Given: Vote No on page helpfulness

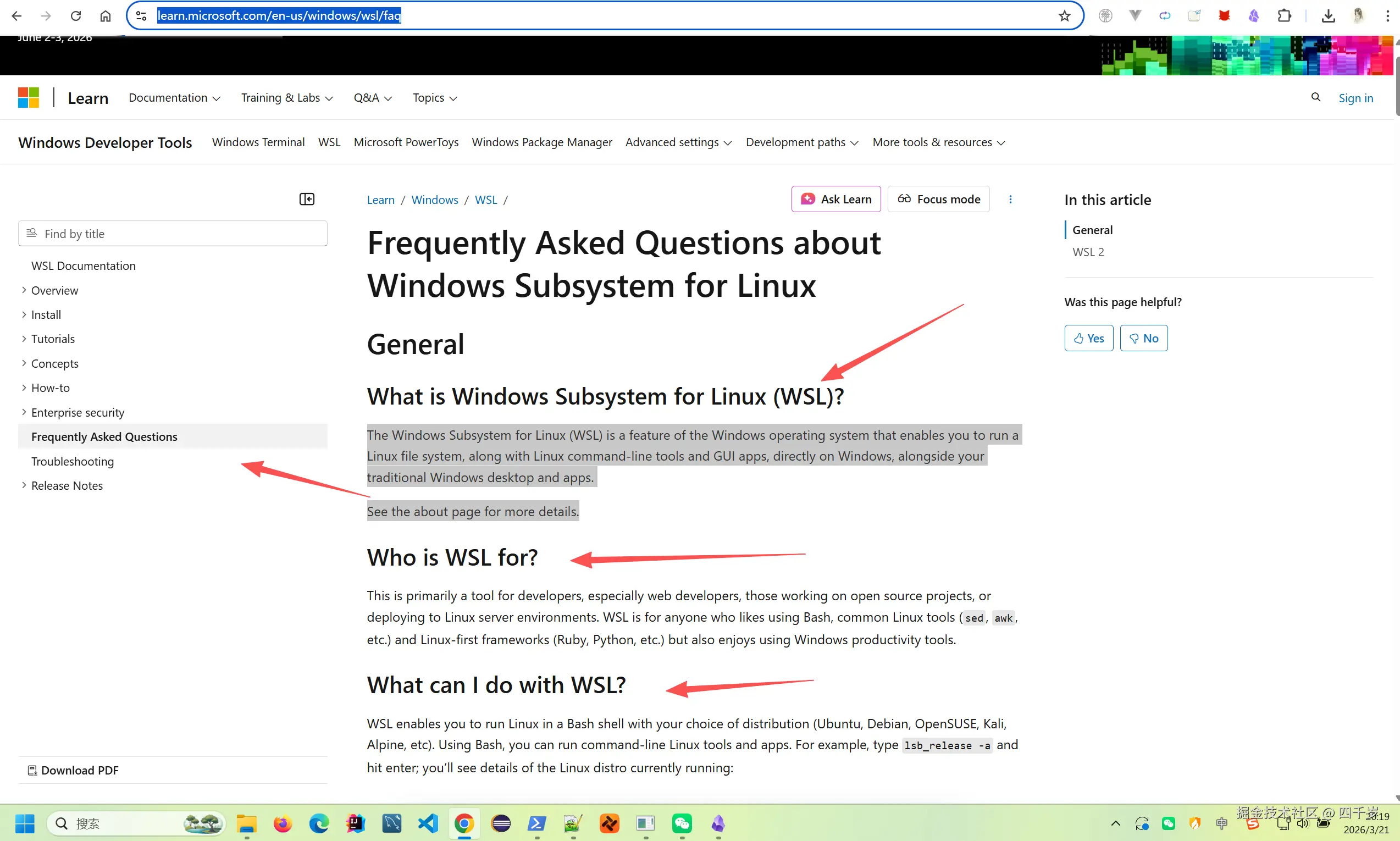Looking at the screenshot, I should [1143, 339].
